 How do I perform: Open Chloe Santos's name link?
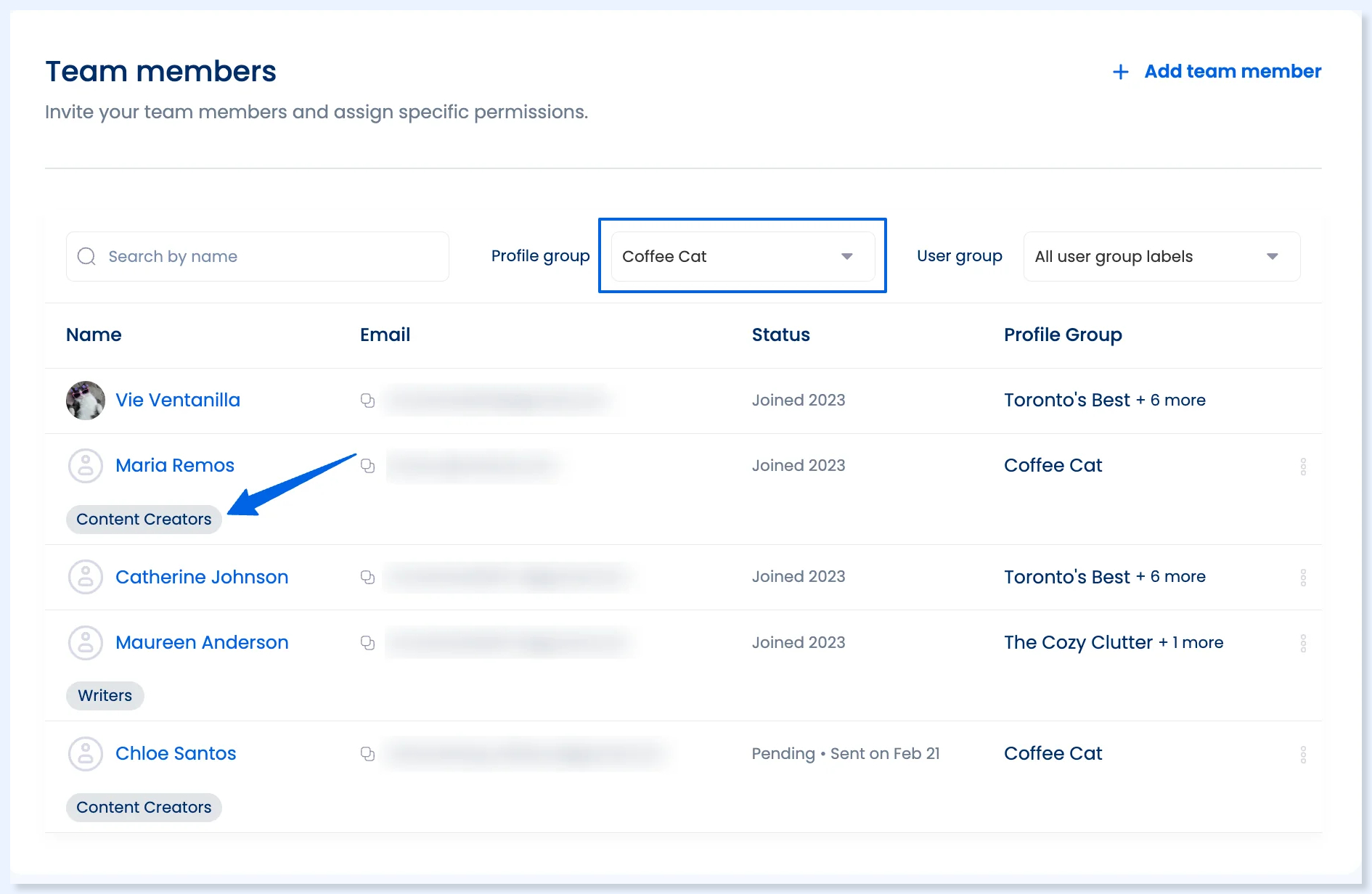176,753
